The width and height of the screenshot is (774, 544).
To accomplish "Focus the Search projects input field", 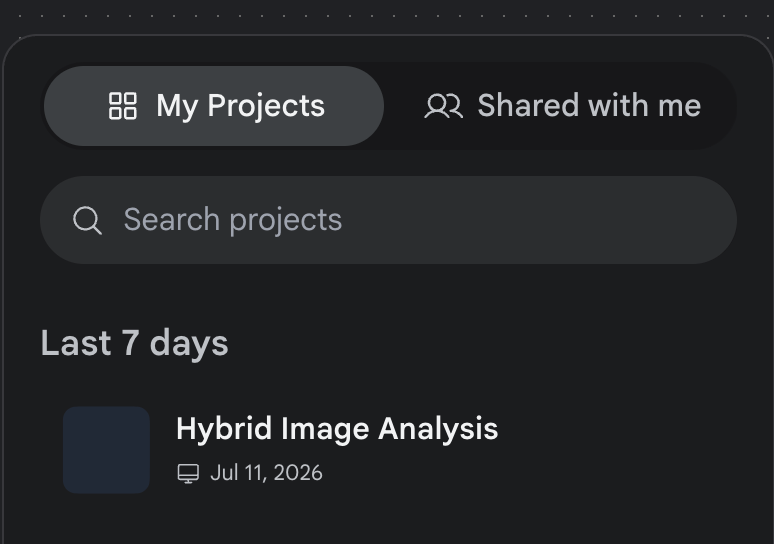I will pos(388,220).
